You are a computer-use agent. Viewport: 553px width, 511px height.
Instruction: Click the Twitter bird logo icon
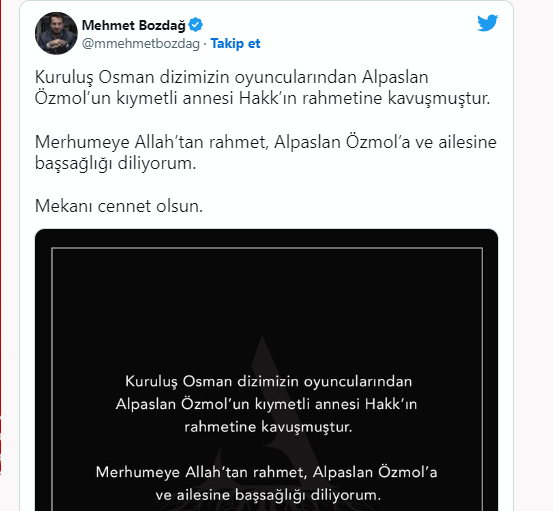coord(487,23)
